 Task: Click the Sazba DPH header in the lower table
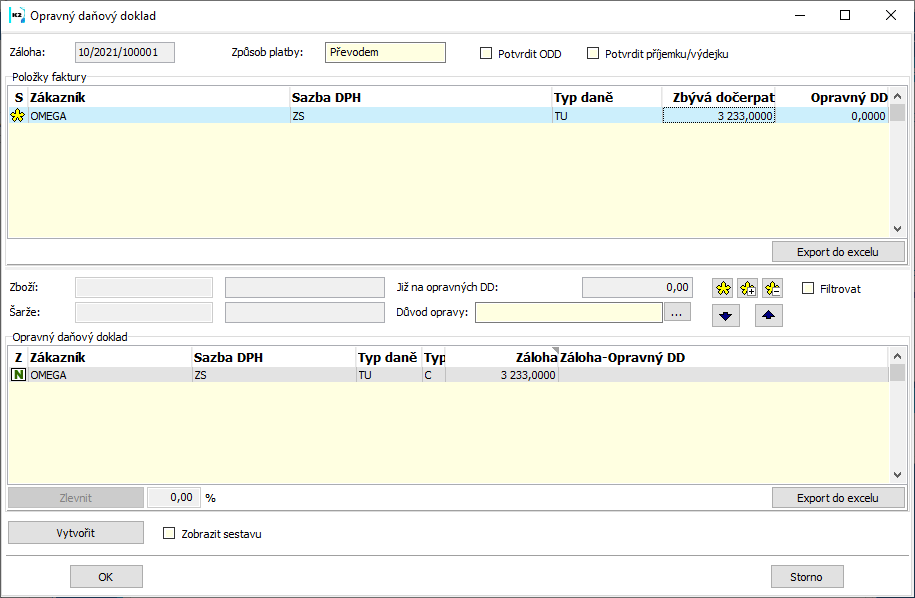[274, 358]
